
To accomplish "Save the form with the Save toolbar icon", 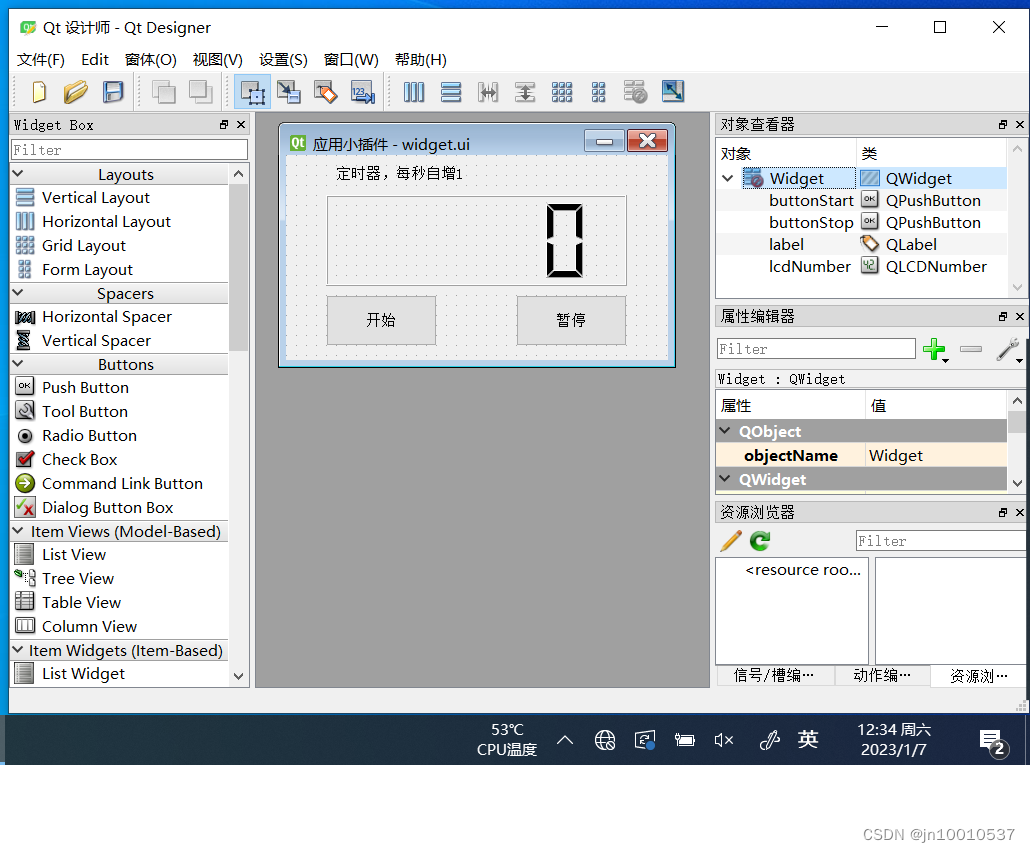I will (x=113, y=91).
